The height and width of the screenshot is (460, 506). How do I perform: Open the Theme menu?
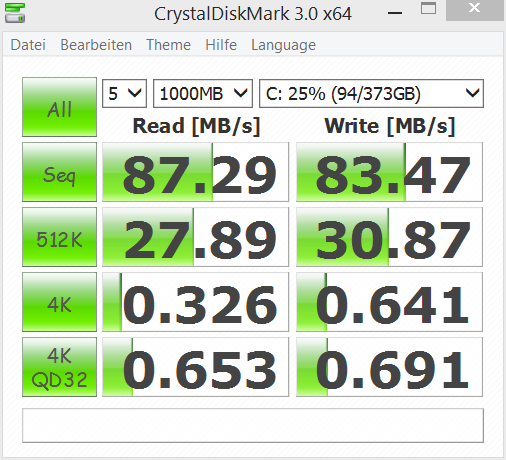pyautogui.click(x=168, y=45)
